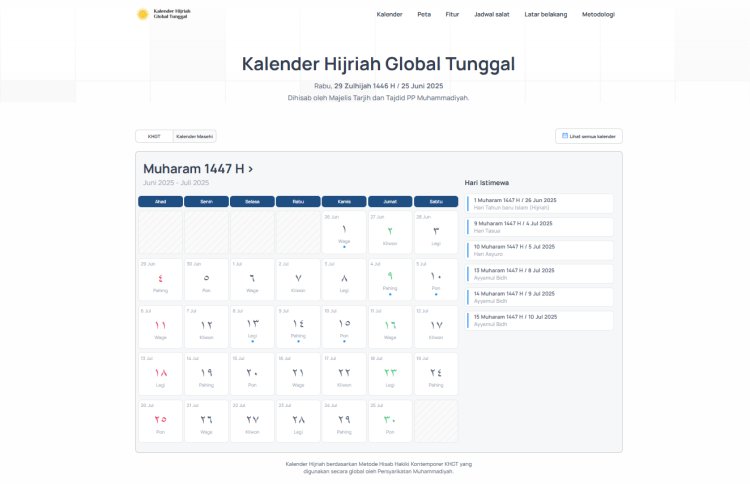The height and width of the screenshot is (484, 750).
Task: Select the 13 Jul day cell
Action: pyautogui.click(x=160, y=374)
